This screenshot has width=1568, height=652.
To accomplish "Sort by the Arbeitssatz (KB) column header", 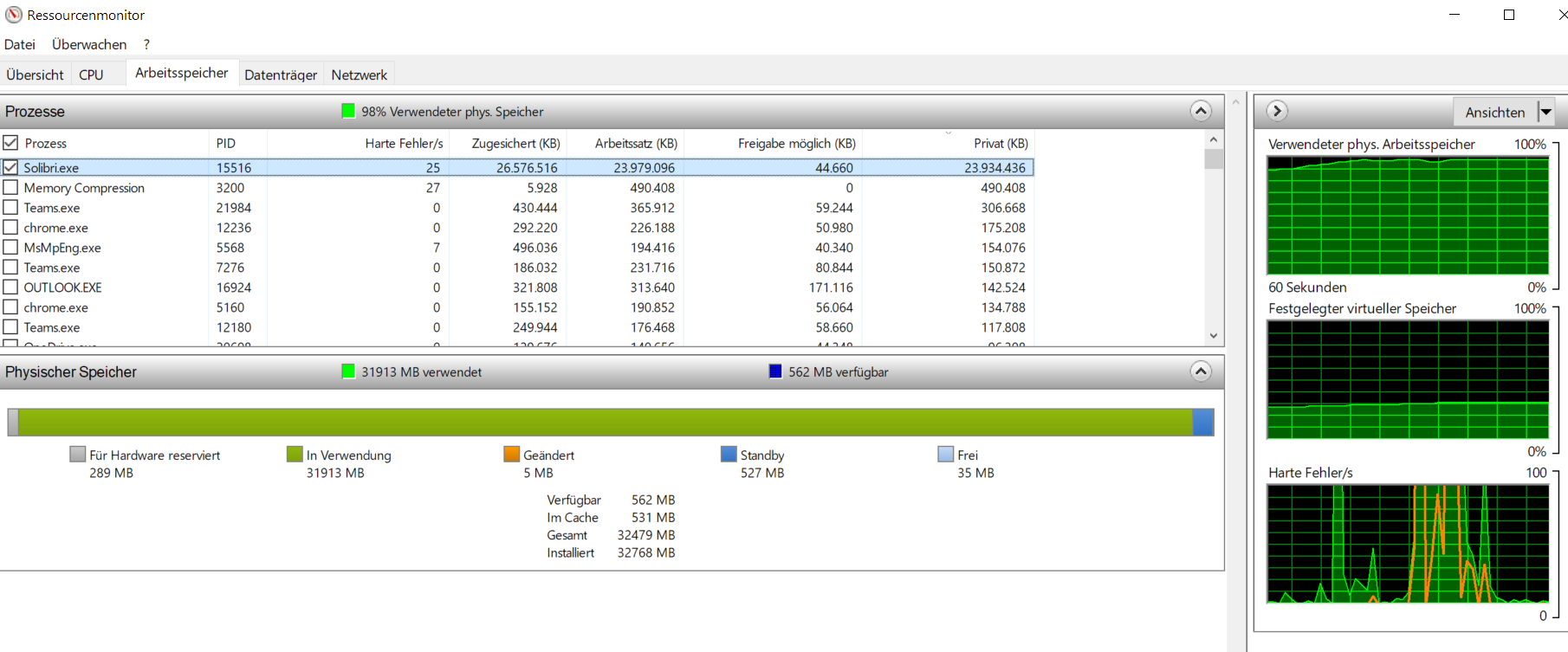I will click(x=625, y=143).
